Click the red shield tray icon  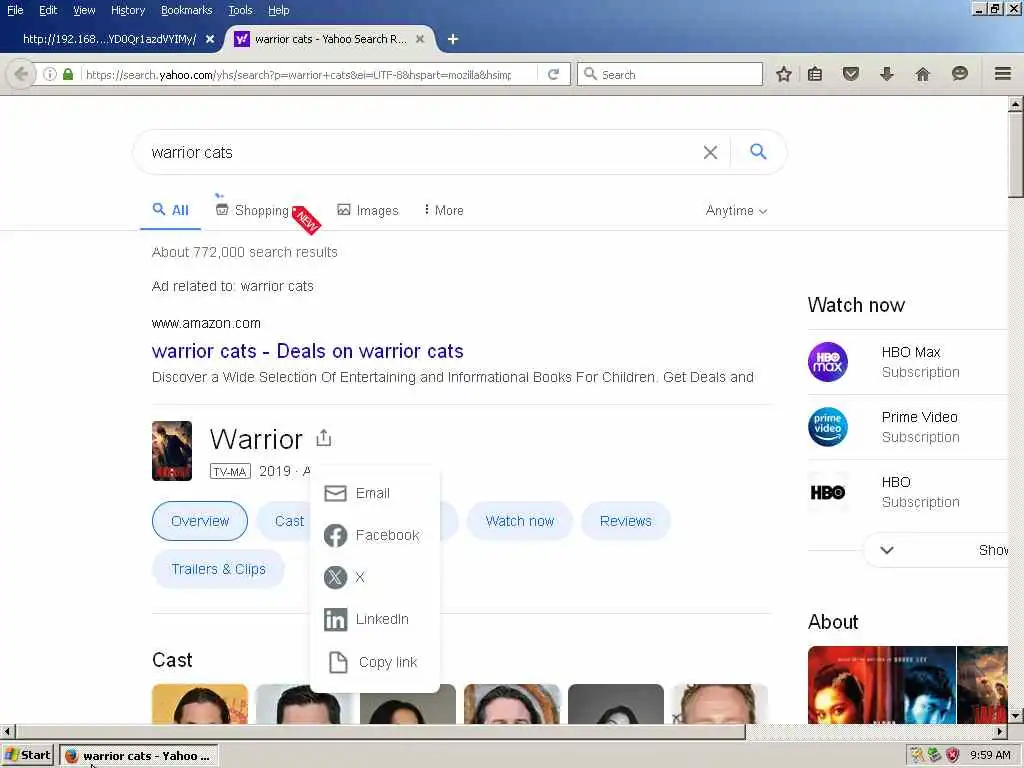click(952, 755)
